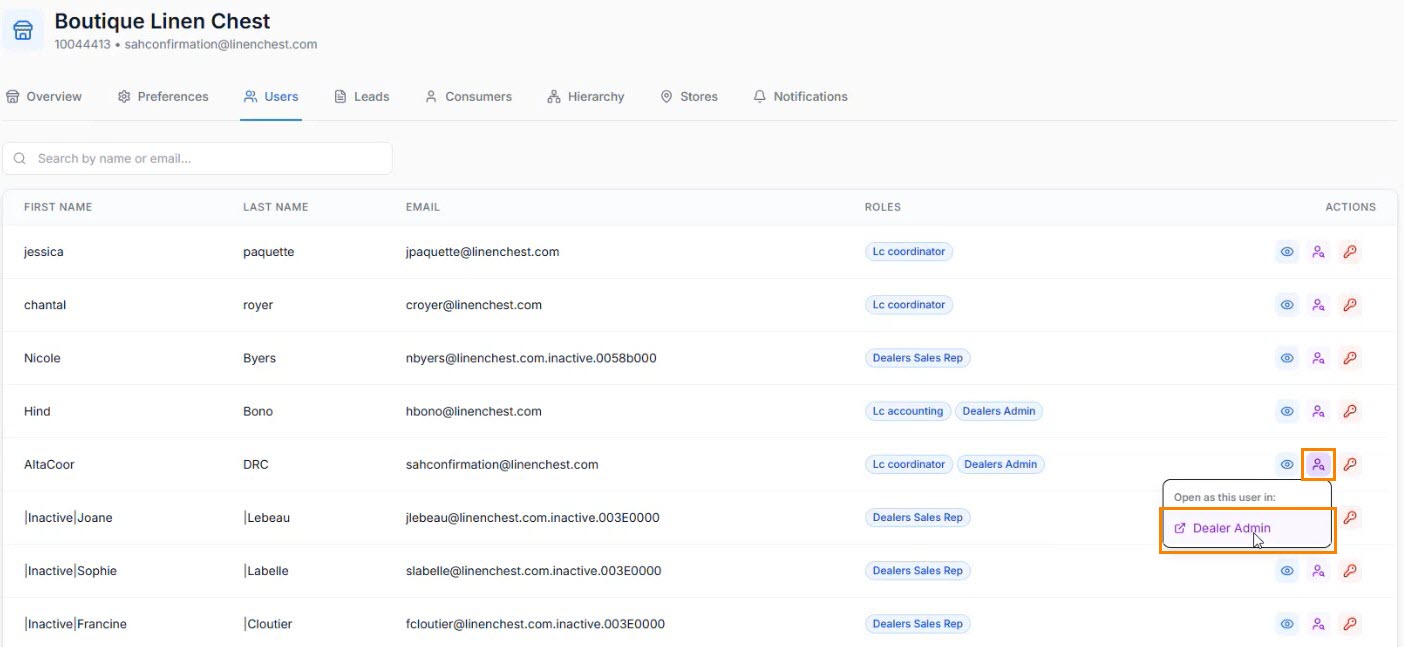This screenshot has width=1404, height=647.
Task: Click impersonate user icon for Hind Bono
Action: coord(1318,411)
